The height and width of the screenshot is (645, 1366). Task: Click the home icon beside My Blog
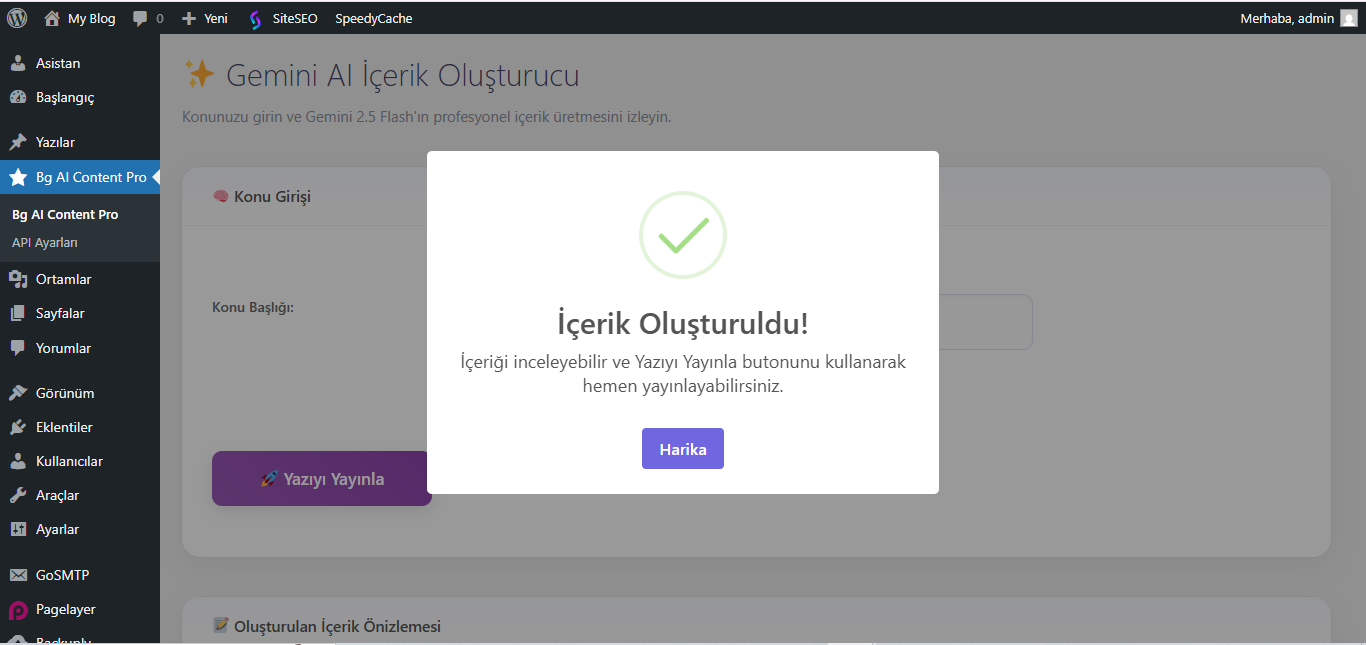click(x=52, y=18)
